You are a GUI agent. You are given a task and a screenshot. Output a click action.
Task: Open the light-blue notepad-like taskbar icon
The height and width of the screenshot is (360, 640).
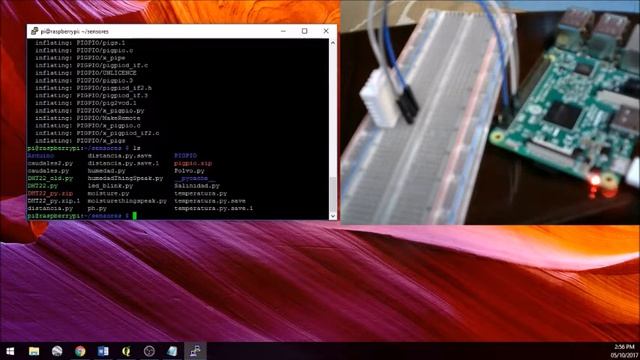[172, 351]
